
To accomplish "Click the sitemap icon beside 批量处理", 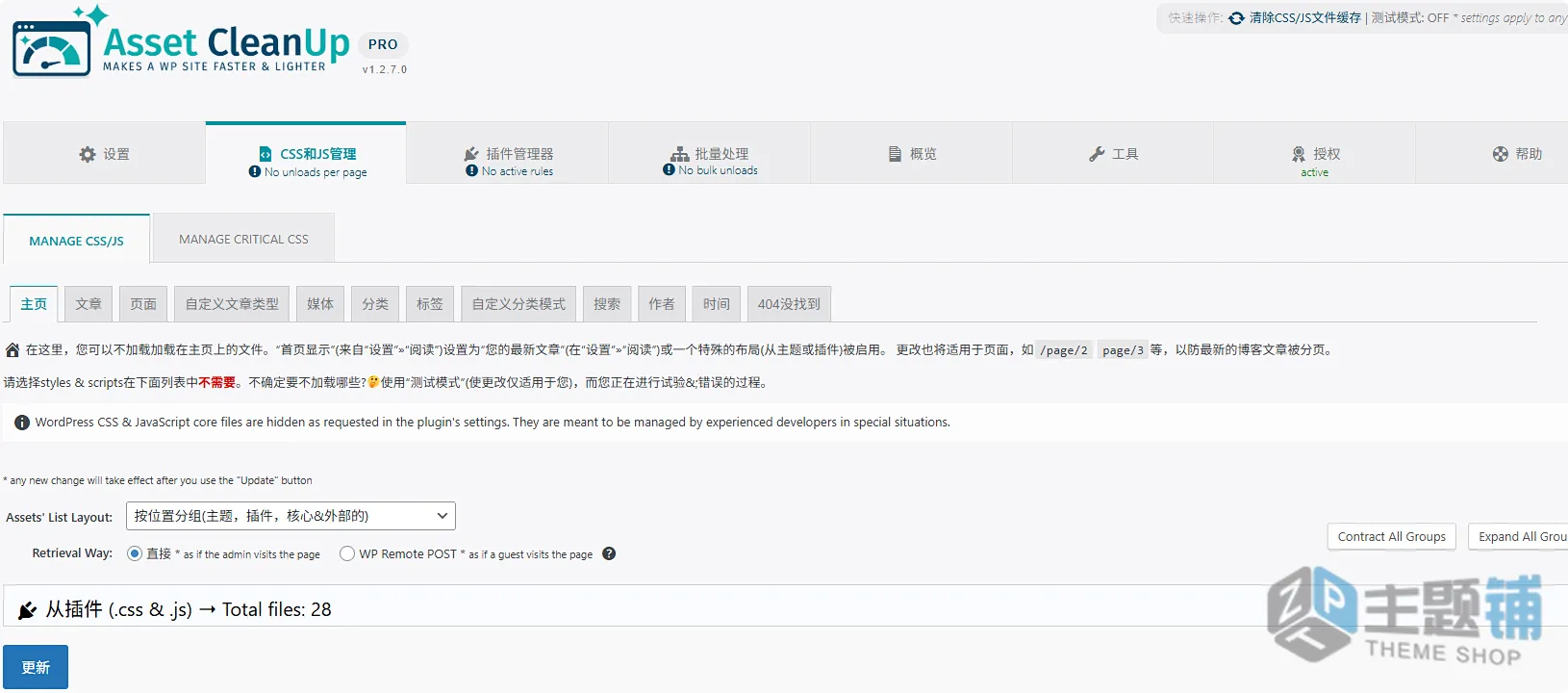I will click(680, 154).
